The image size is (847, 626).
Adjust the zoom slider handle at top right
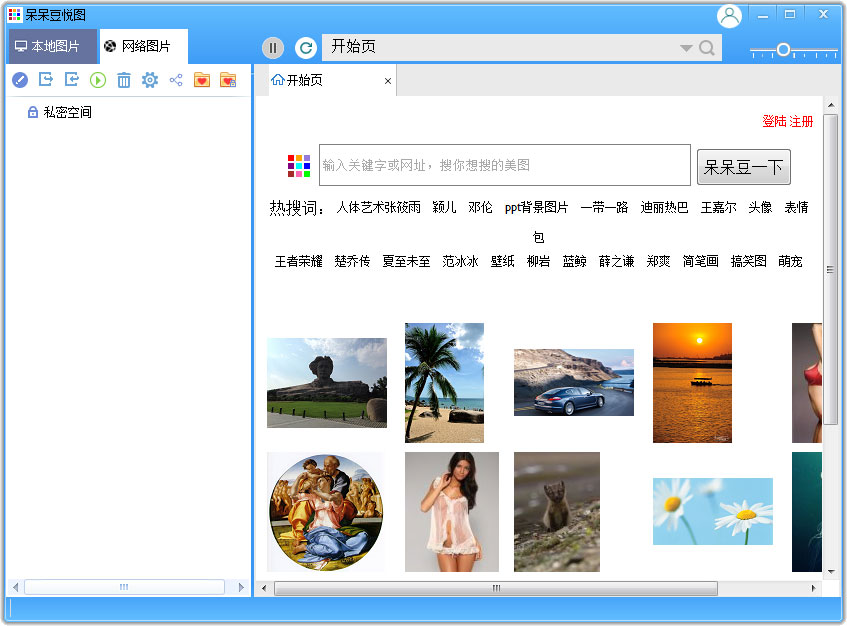tap(783, 50)
